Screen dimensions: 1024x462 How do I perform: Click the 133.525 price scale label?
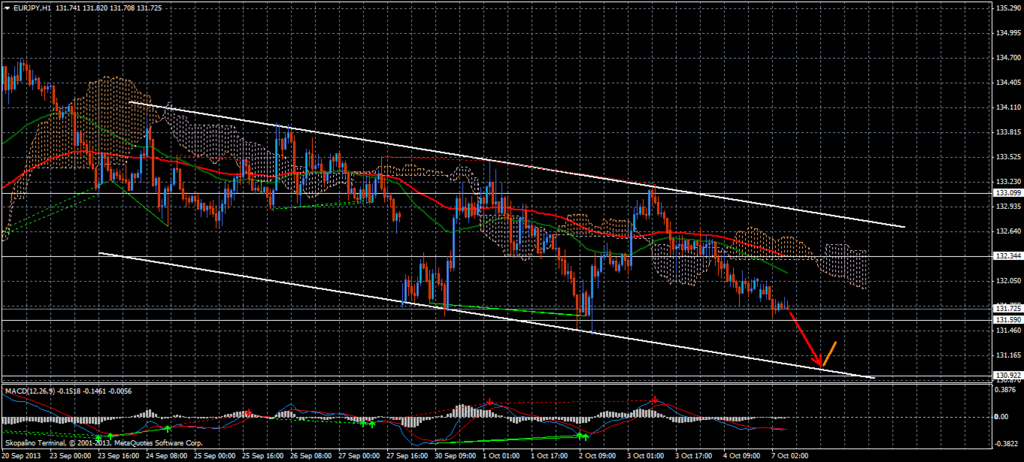click(x=1008, y=157)
